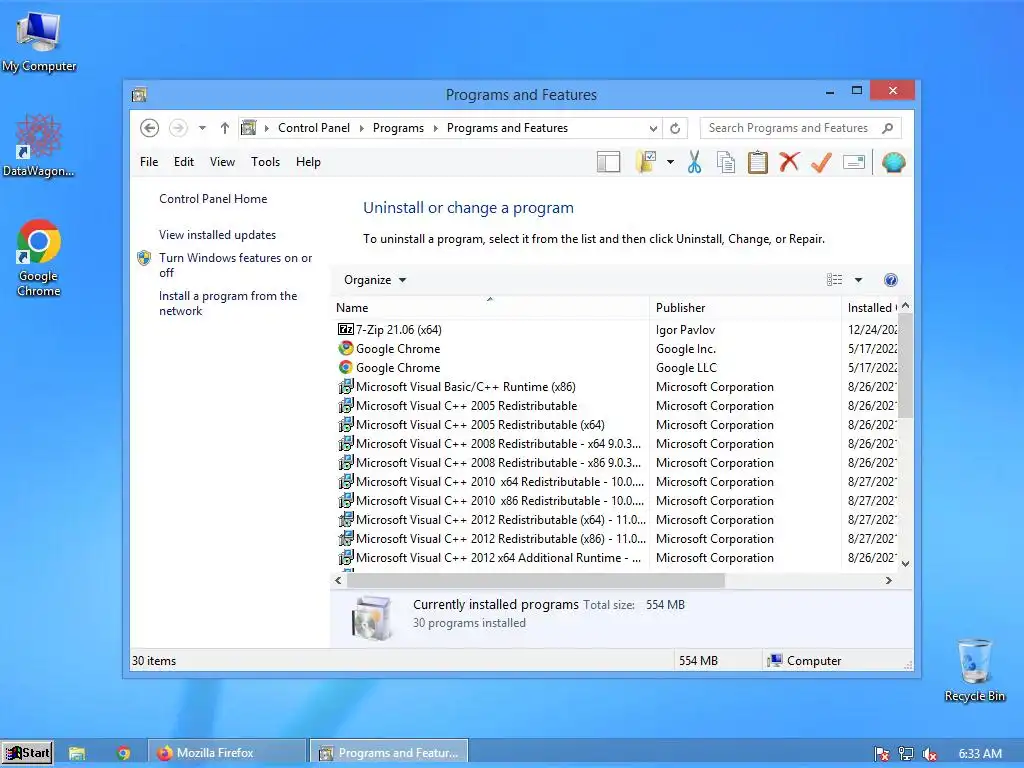Screen dimensions: 1024x768
Task: Expand arrow after Control Panel breadcrumb
Action: (362, 129)
